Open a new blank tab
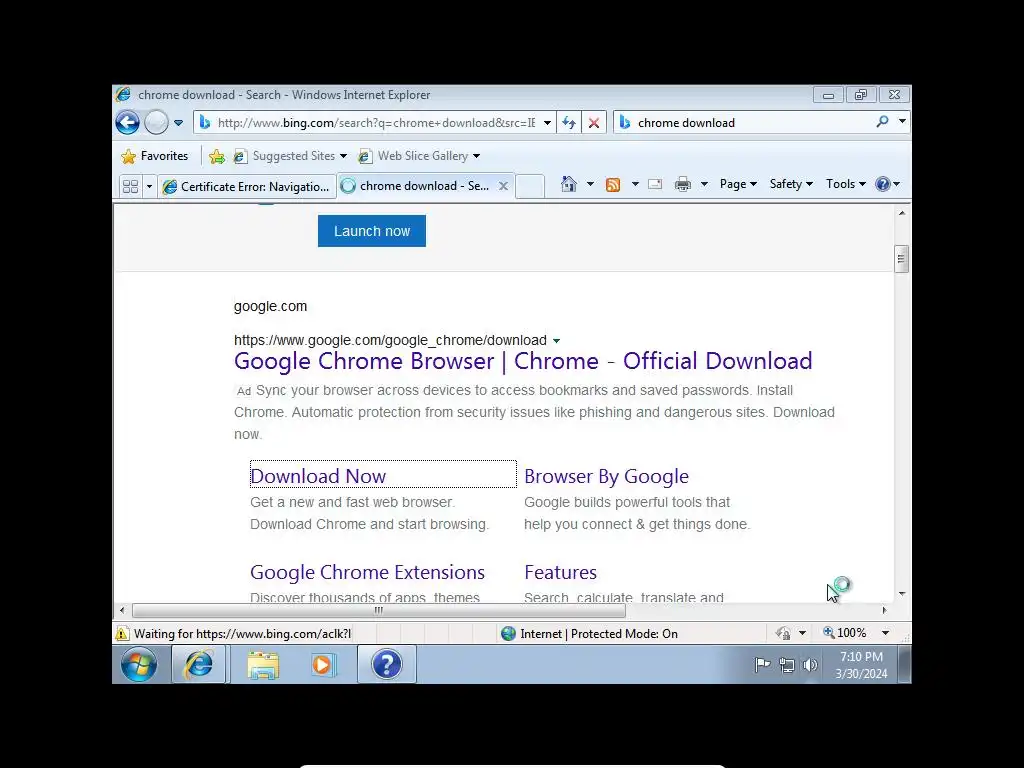 tap(530, 186)
